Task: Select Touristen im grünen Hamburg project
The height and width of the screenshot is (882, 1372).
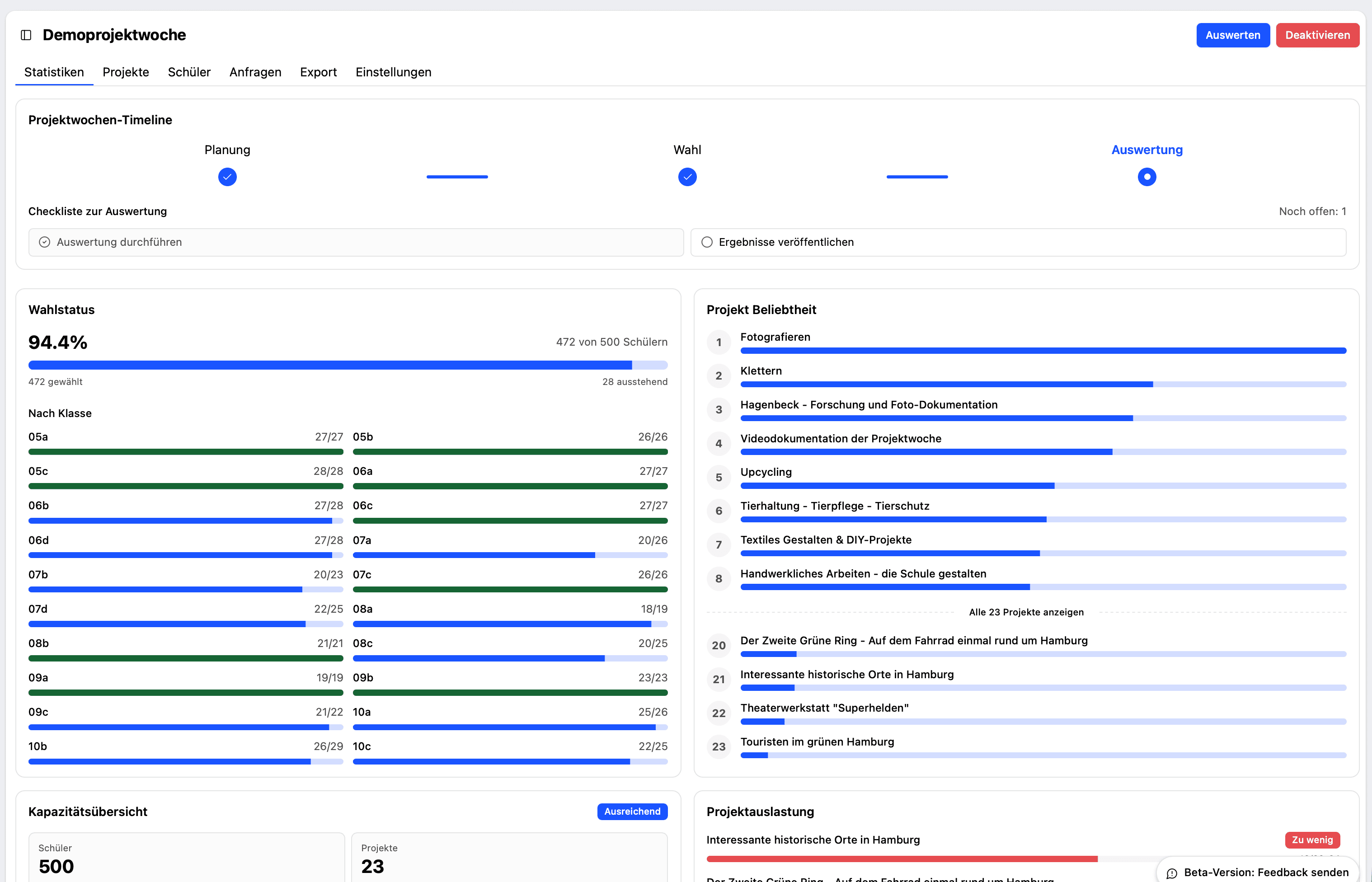Action: 817,741
